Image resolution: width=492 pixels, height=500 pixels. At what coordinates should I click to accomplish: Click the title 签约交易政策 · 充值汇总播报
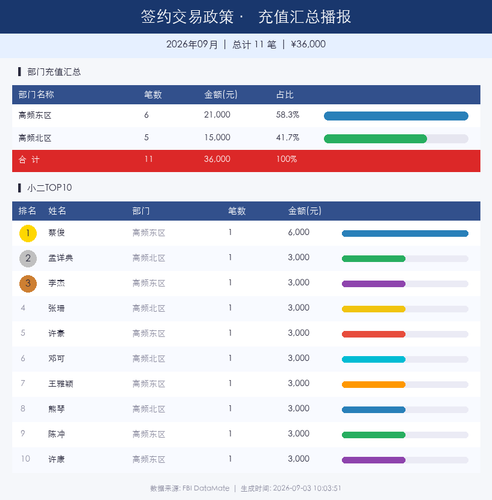pos(246,17)
